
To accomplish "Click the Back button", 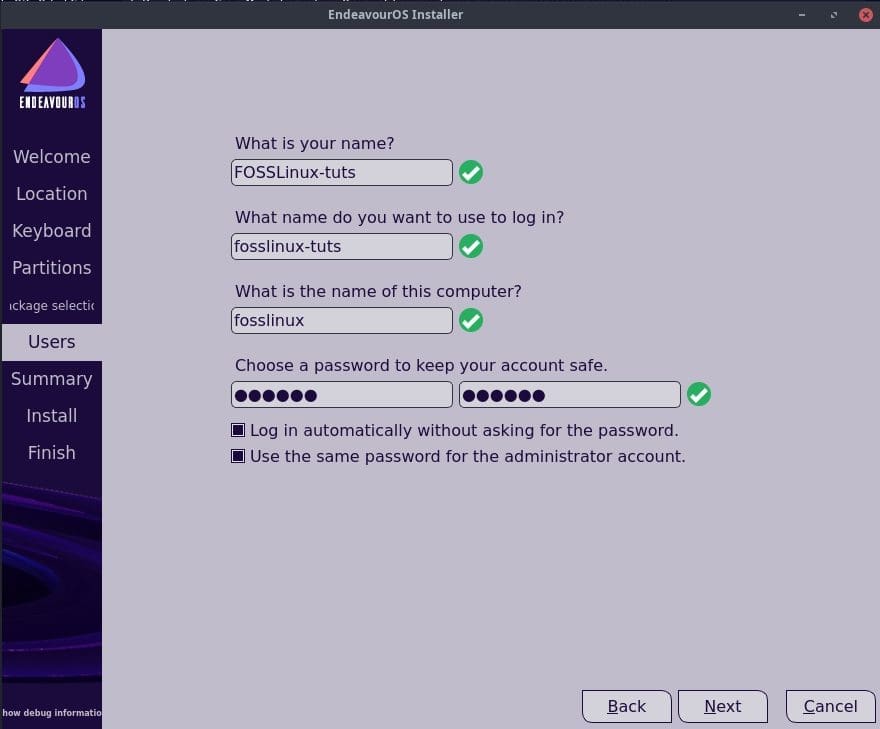I will point(626,706).
